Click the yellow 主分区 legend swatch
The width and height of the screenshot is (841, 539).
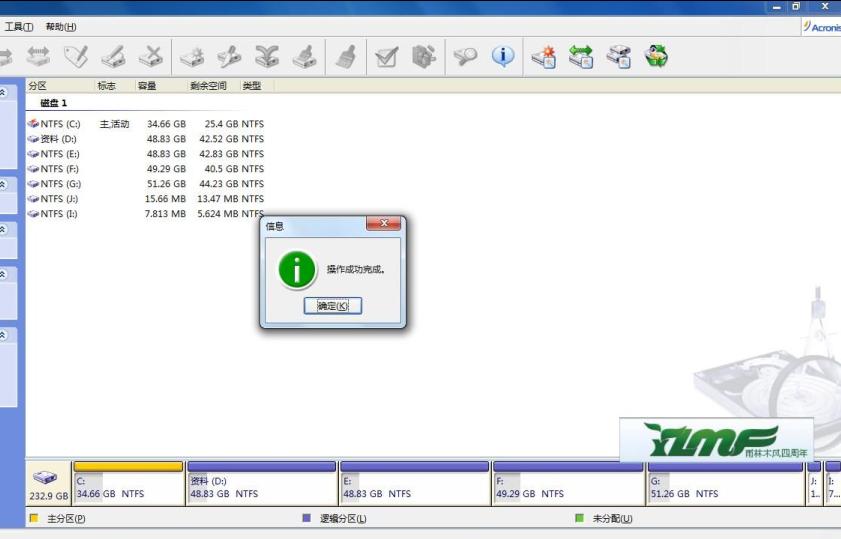(34, 518)
